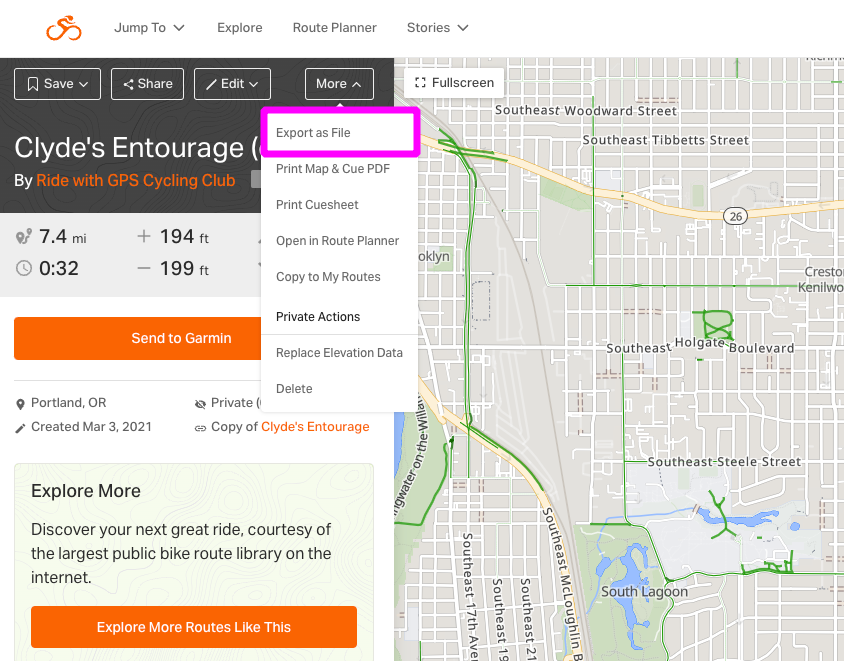
Task: Select Replace Elevation Data
Action: pos(339,353)
